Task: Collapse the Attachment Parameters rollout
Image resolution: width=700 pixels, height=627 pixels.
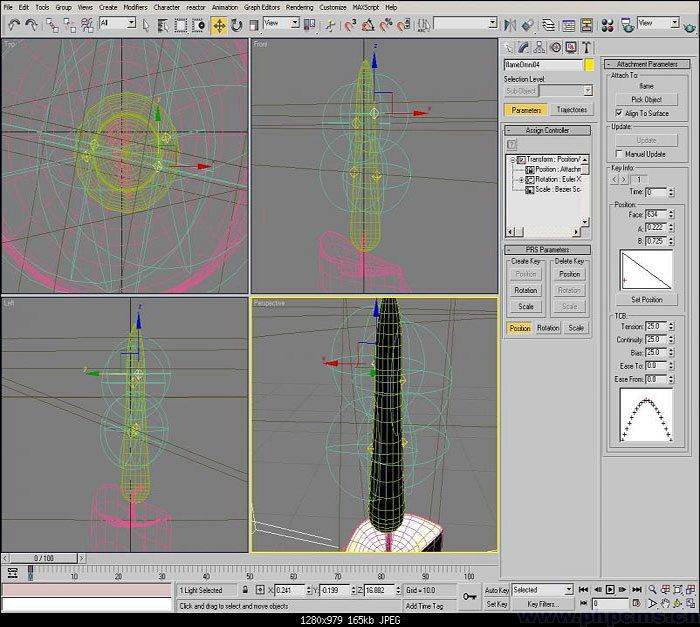Action: (647, 64)
